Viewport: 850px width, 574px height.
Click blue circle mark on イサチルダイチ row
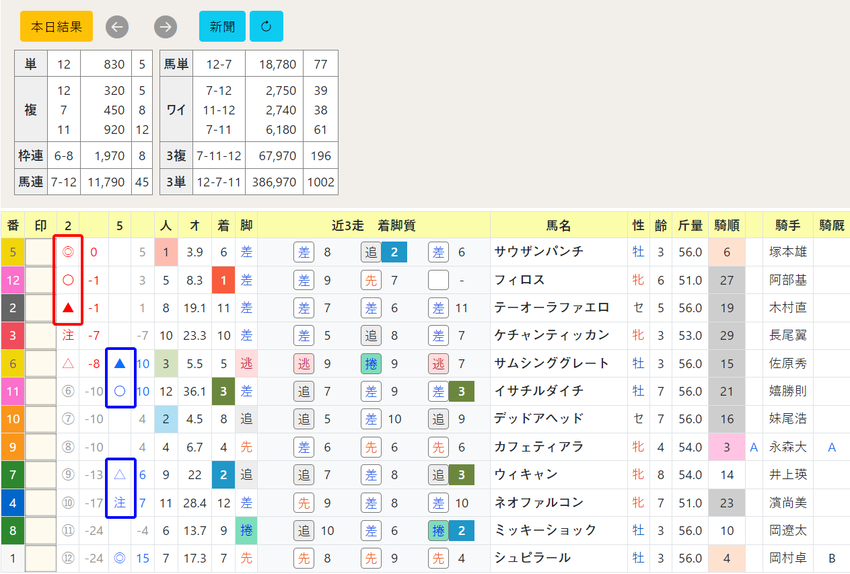[120, 391]
